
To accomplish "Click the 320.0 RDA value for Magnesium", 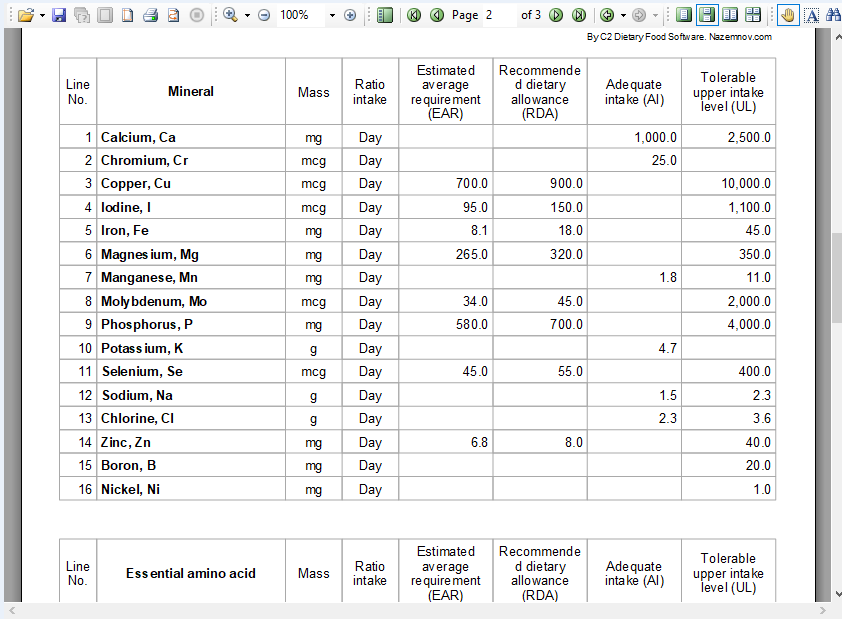I will tap(566, 254).
